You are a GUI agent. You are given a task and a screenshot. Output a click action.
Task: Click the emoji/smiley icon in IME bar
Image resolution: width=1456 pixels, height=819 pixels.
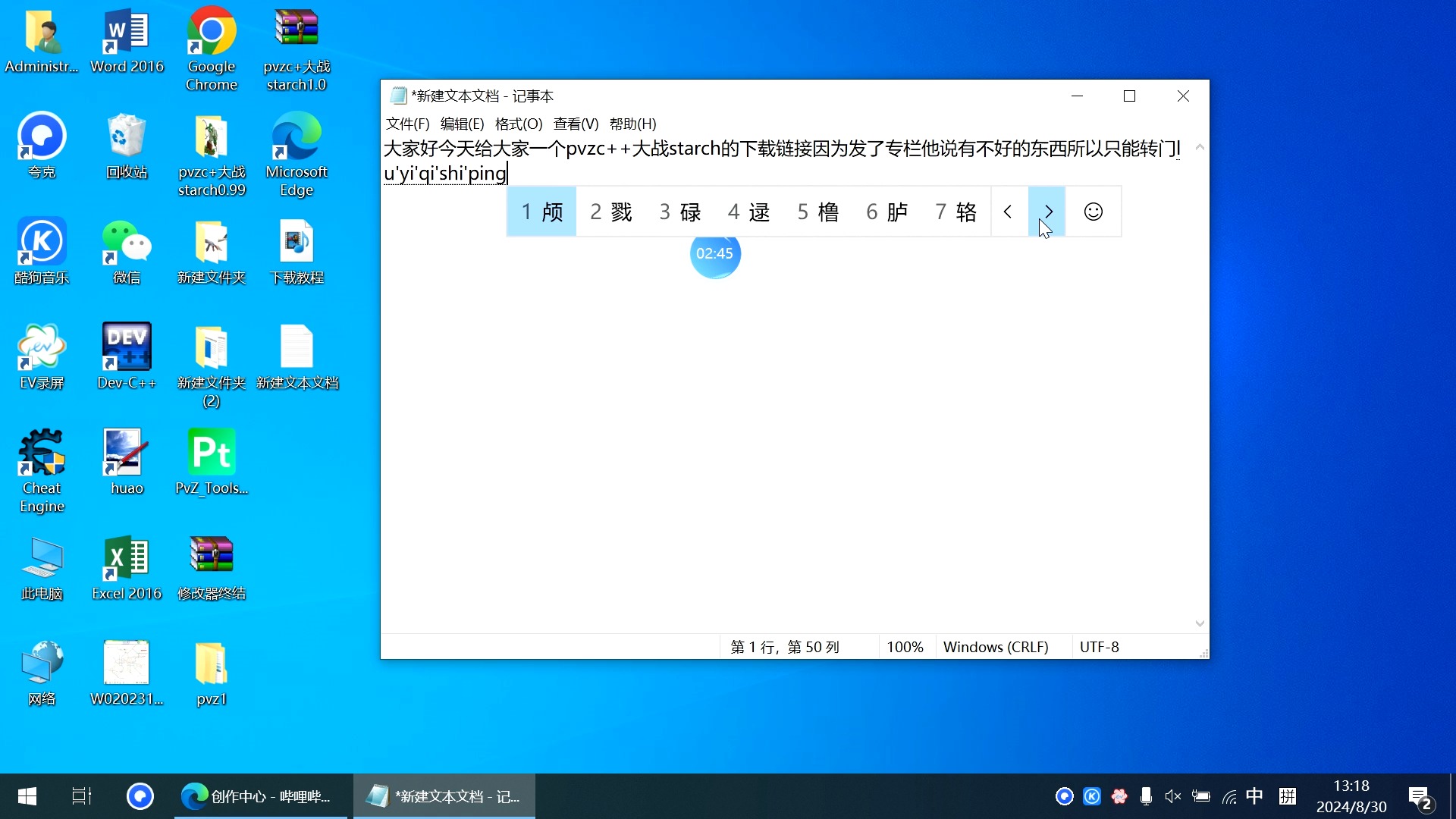[x=1093, y=212]
